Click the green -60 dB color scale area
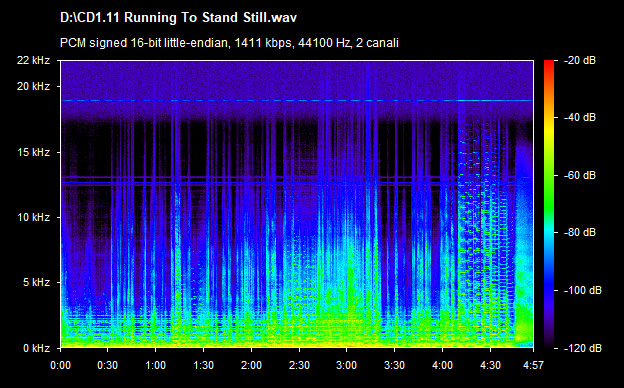The width and height of the screenshot is (624, 388). [x=549, y=175]
